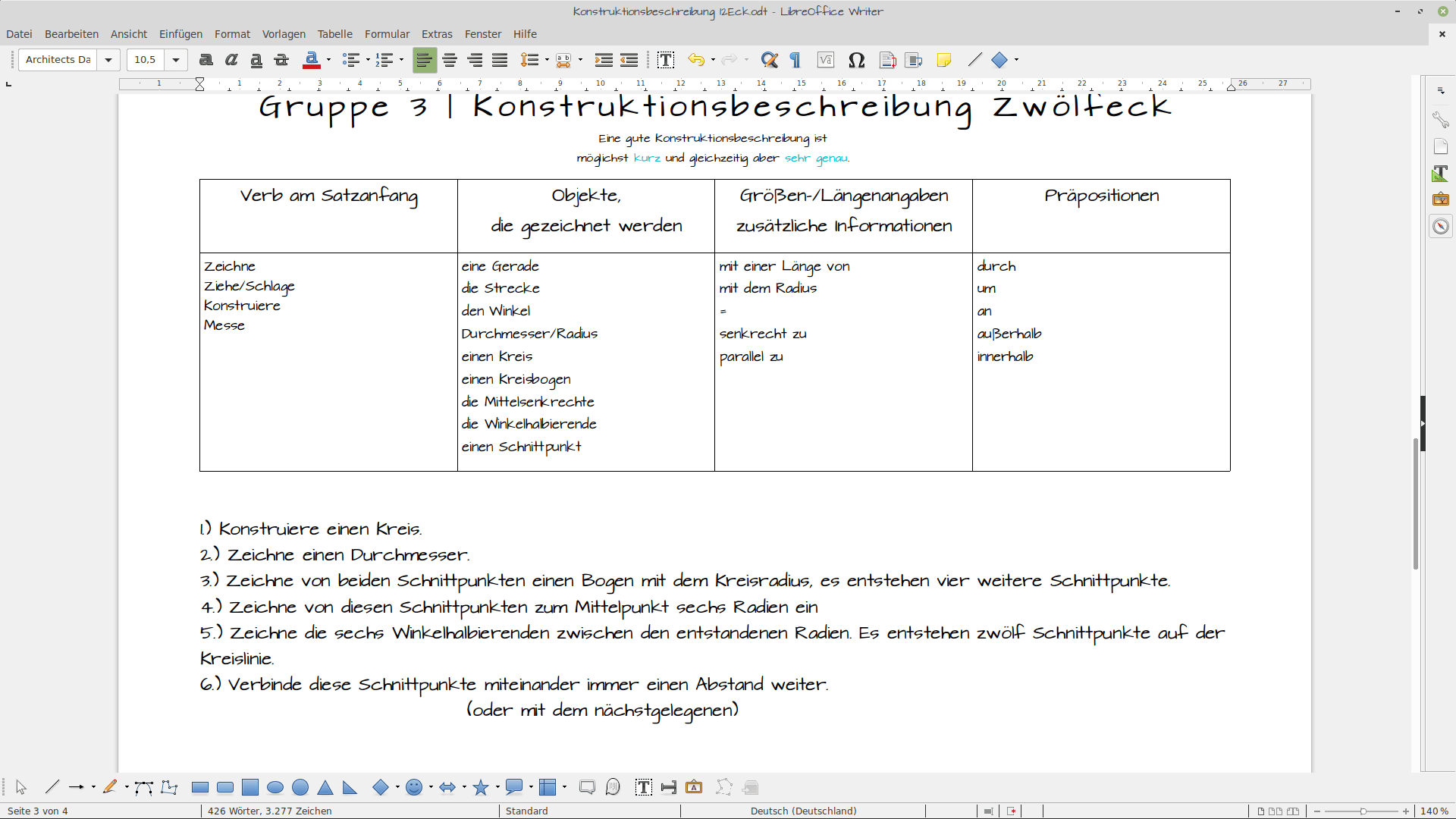This screenshot has width=1456, height=819.
Task: Open sidebar Navigator compass icon
Action: coord(1441,226)
